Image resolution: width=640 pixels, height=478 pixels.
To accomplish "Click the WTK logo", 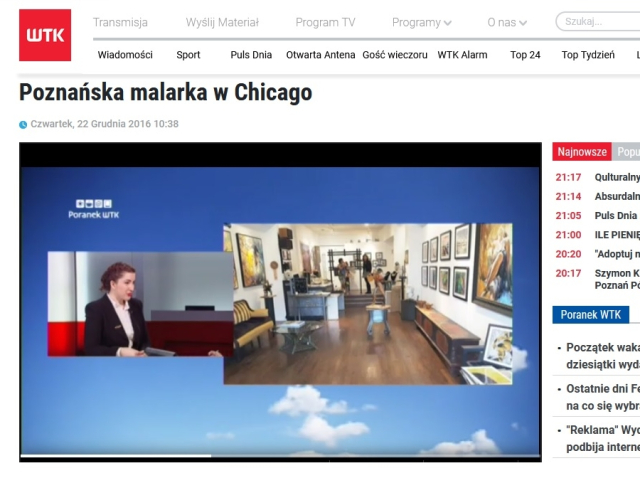I will click(x=45, y=35).
